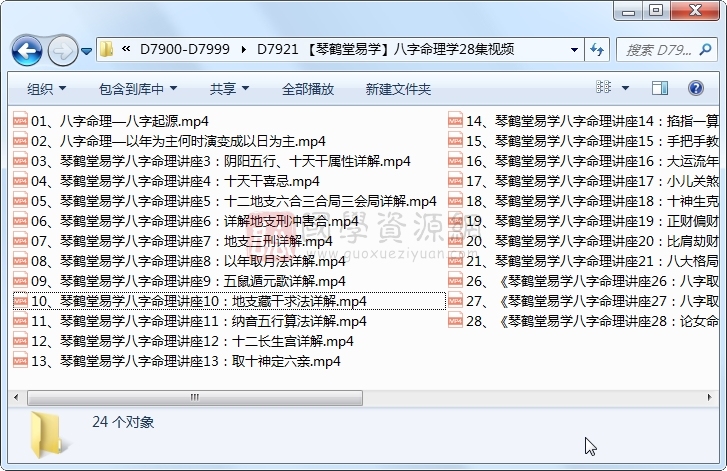Viewport: 727px width, 471px height.
Task: Click the change view icon in toolbar
Action: point(603,89)
